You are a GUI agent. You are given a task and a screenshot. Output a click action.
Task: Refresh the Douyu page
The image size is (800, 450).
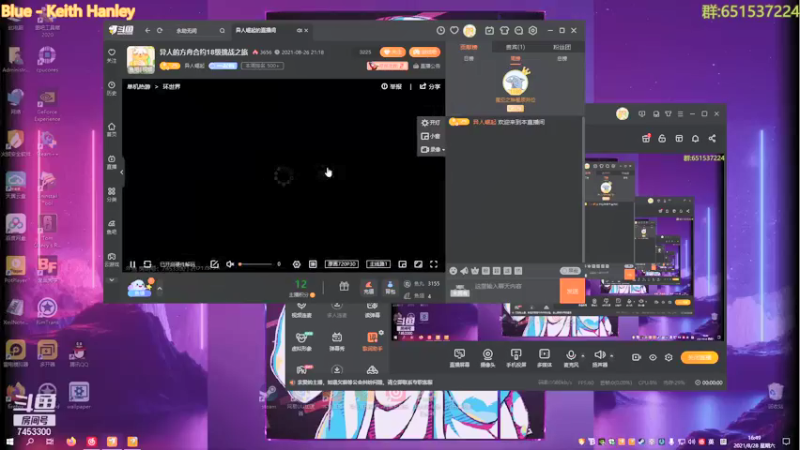160,31
